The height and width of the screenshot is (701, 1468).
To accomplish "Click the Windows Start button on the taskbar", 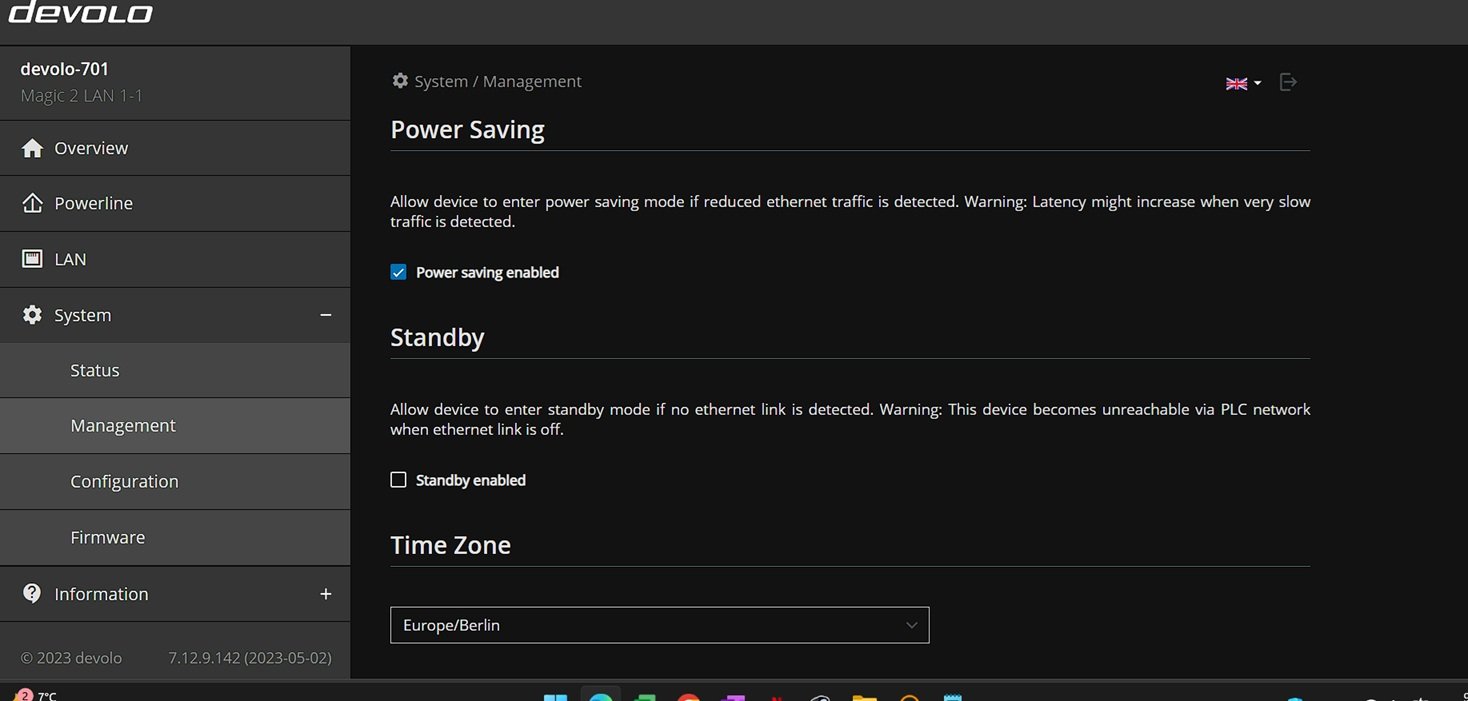I will [x=555, y=696].
